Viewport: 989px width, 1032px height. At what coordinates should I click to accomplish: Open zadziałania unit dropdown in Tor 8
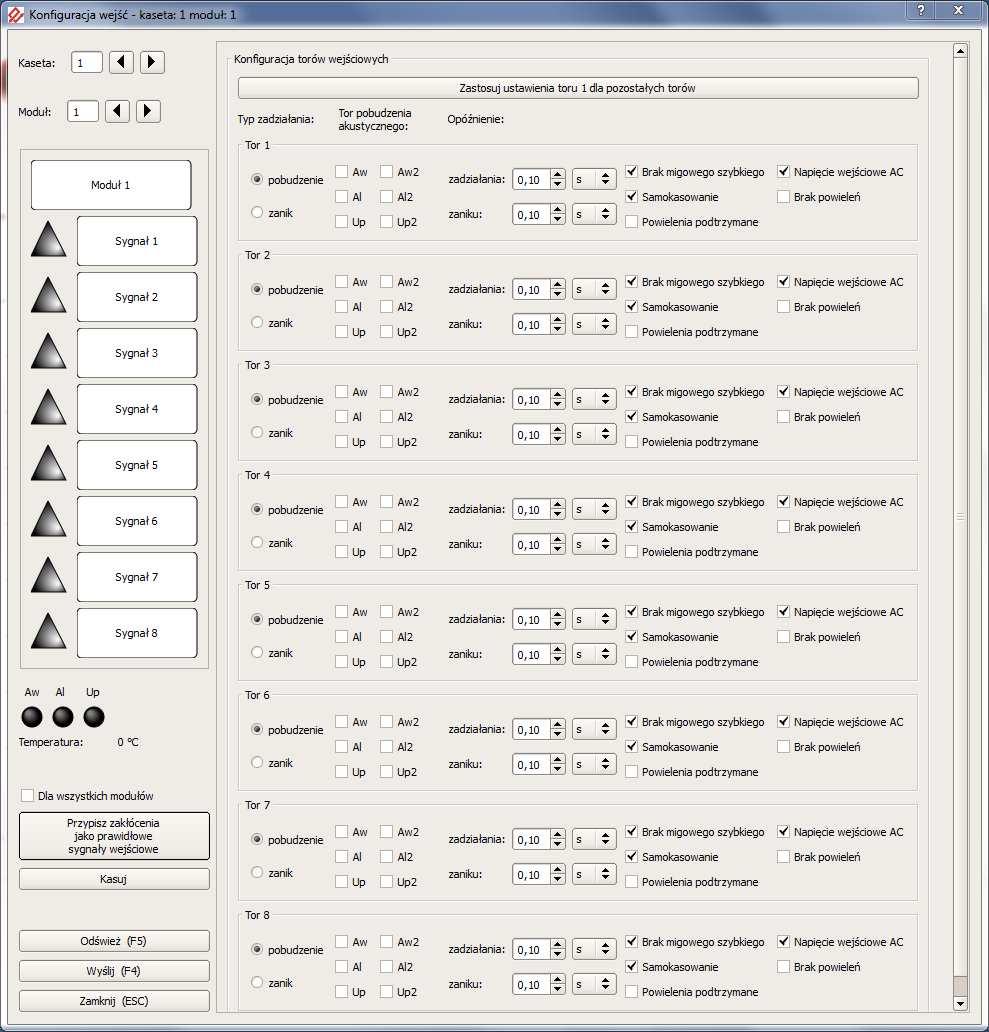click(594, 948)
